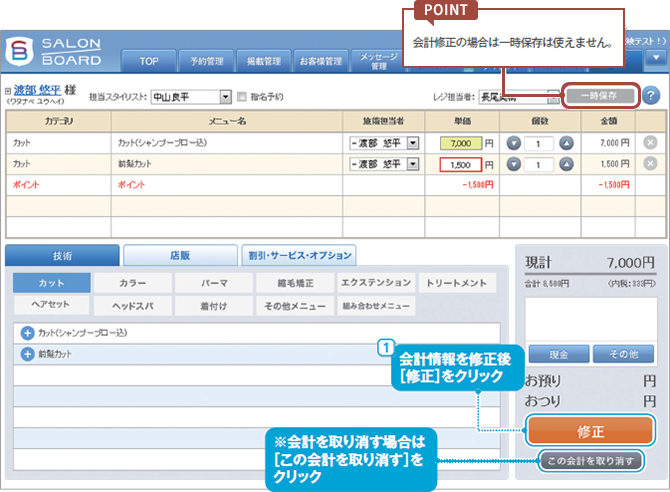Open the 施術担当者 dropdown in the first row

tap(413, 142)
